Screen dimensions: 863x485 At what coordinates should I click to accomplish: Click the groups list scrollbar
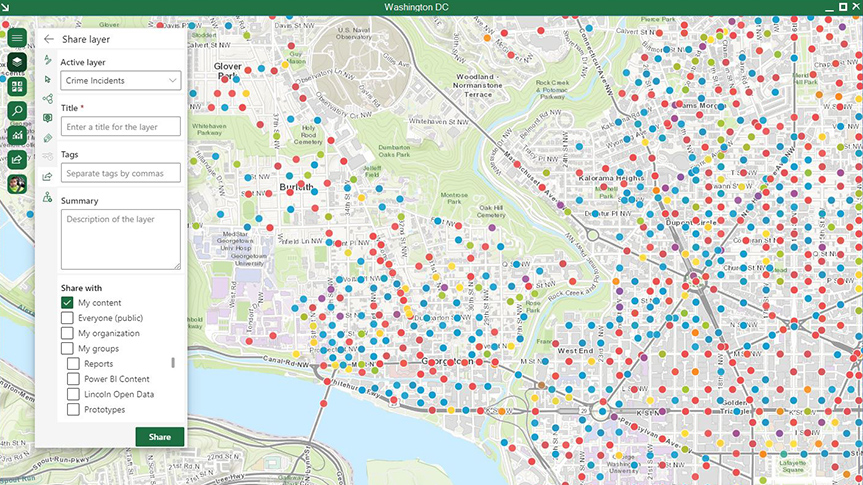(x=173, y=363)
